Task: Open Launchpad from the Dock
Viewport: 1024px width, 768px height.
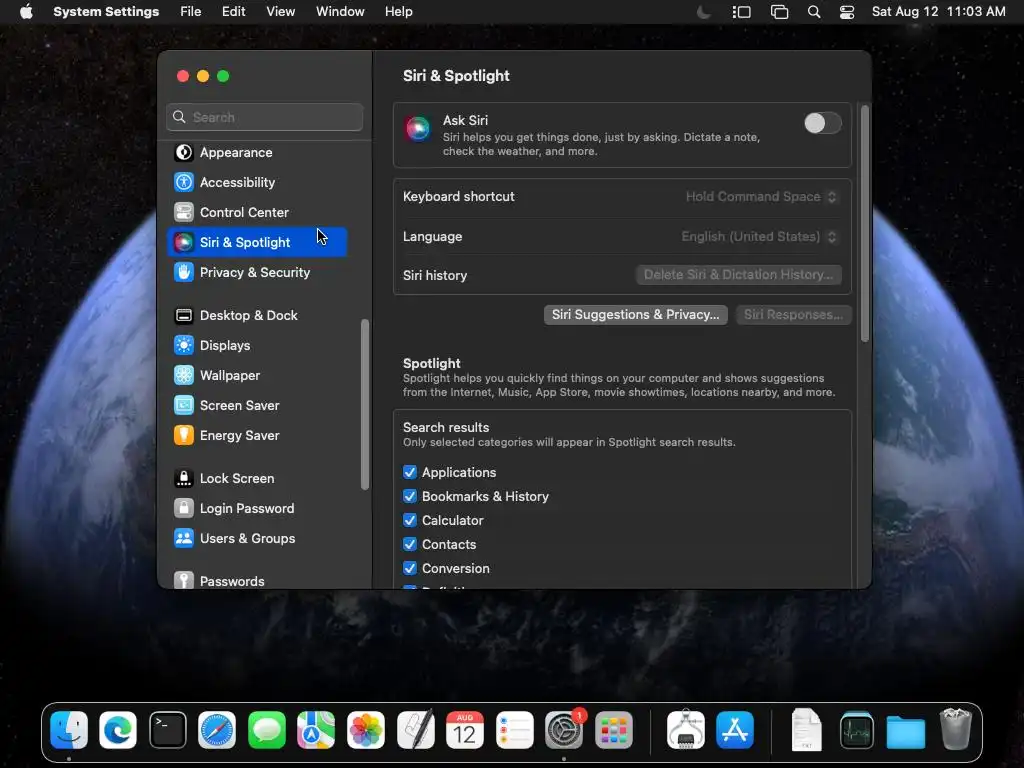Action: (614, 730)
